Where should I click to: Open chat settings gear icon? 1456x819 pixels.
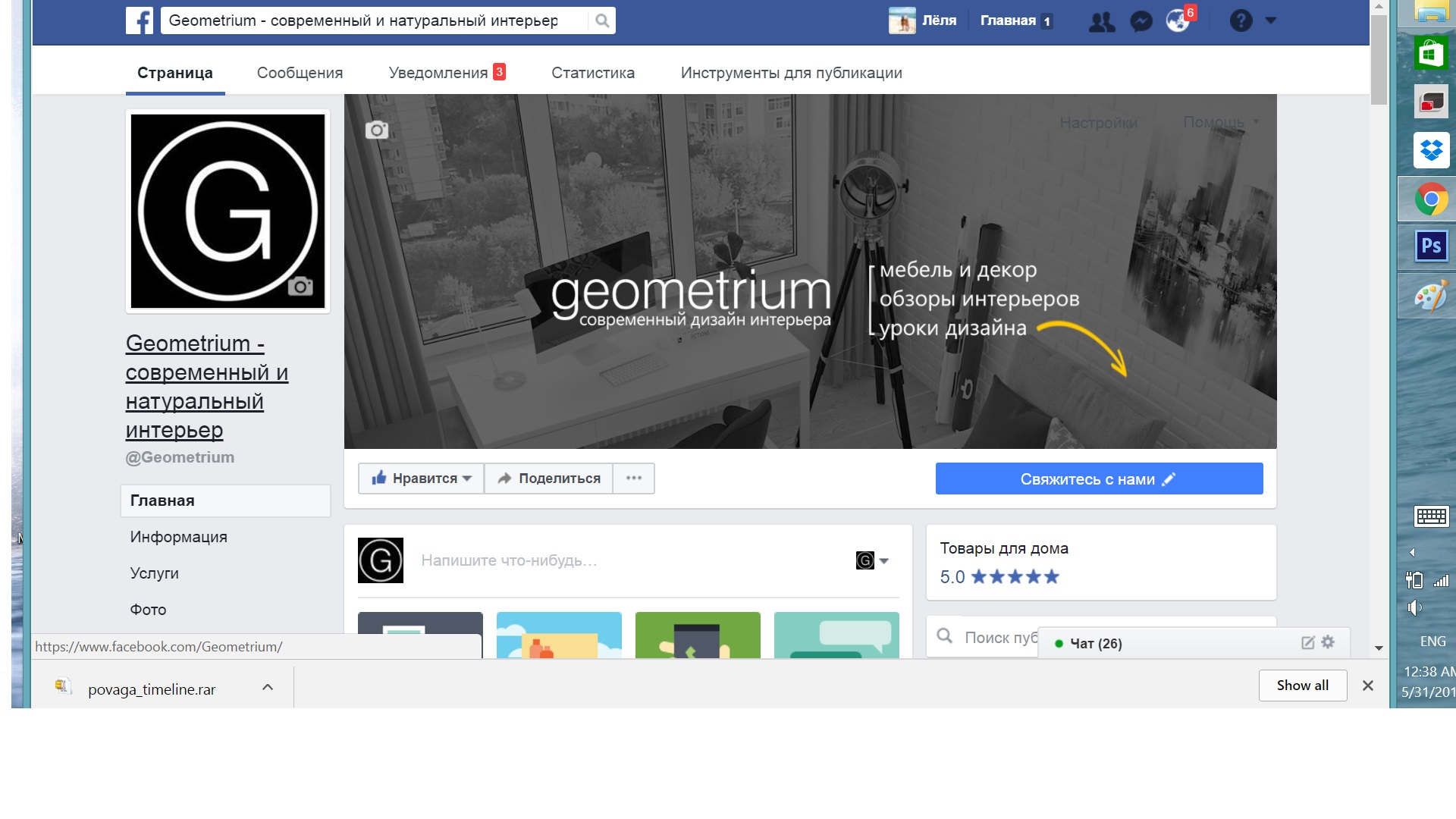(x=1328, y=642)
